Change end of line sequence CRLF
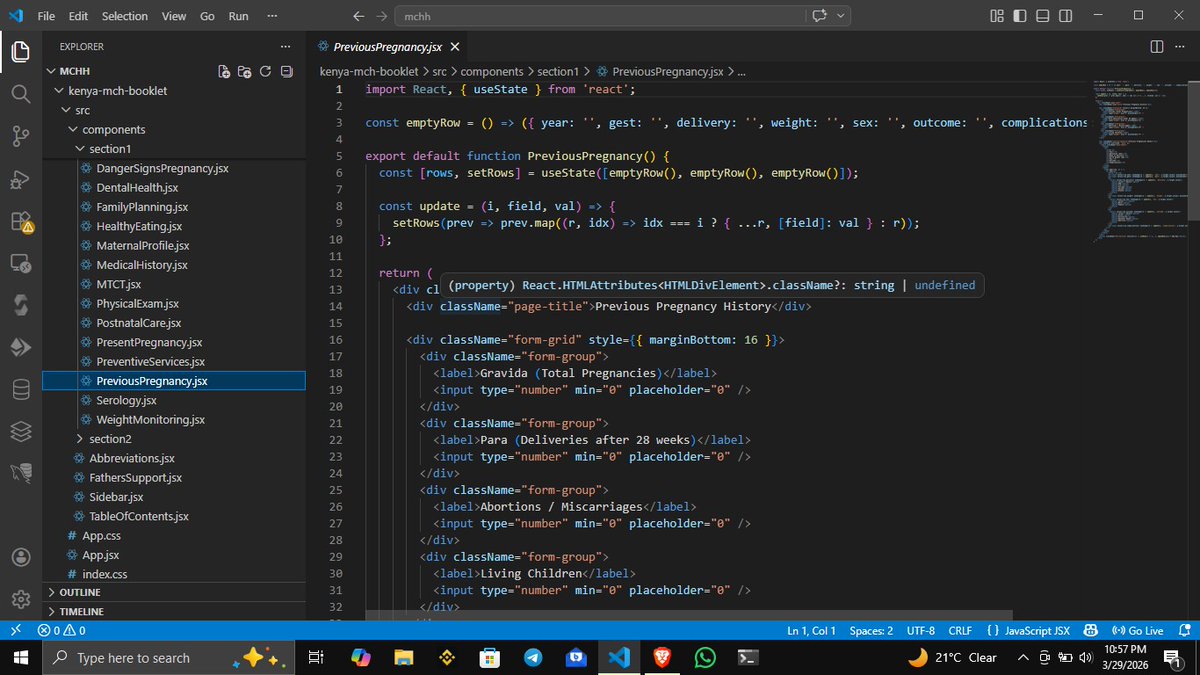1200x675 pixels. click(960, 631)
